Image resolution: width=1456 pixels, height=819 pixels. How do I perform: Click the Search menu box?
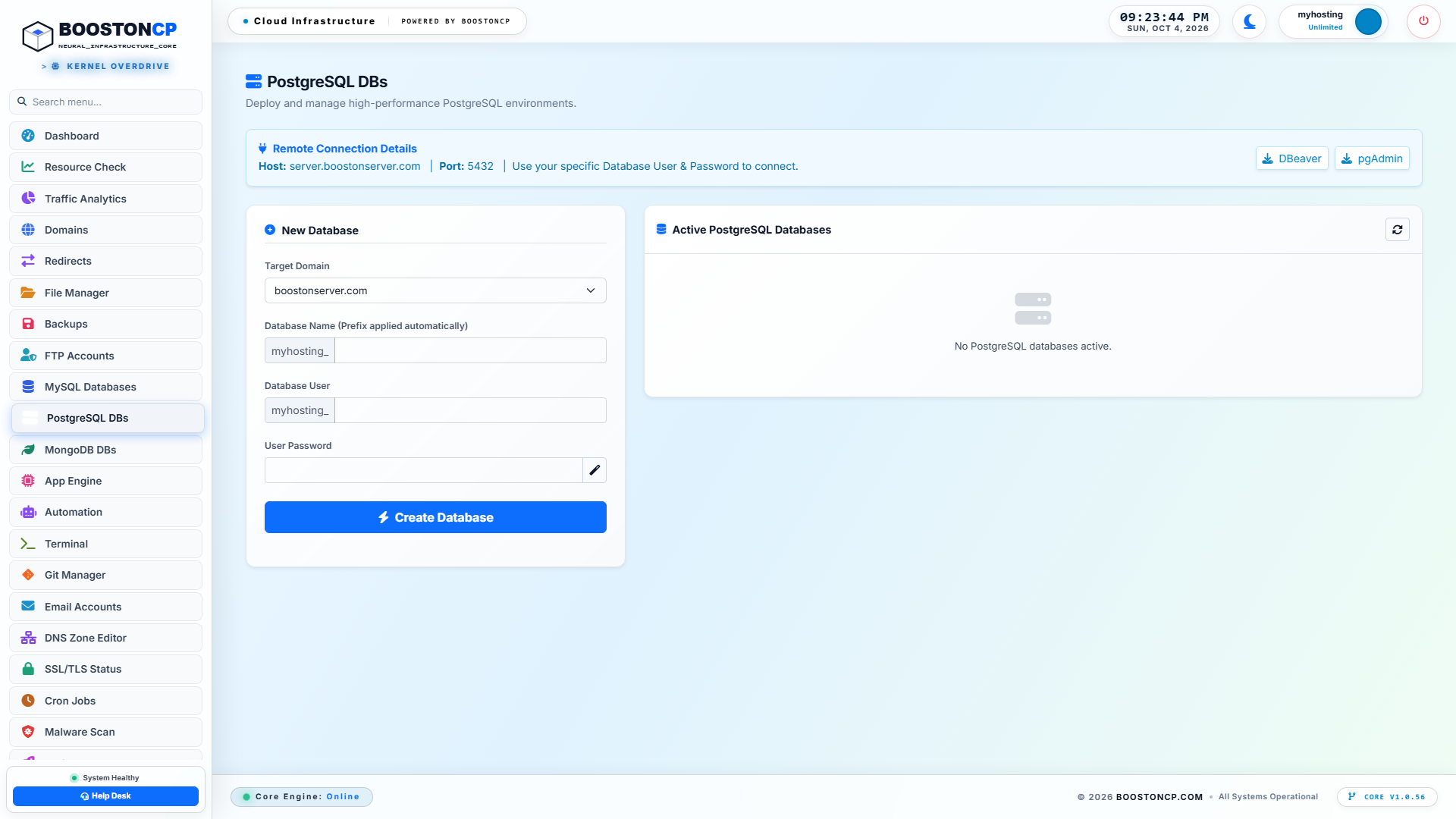[x=106, y=102]
